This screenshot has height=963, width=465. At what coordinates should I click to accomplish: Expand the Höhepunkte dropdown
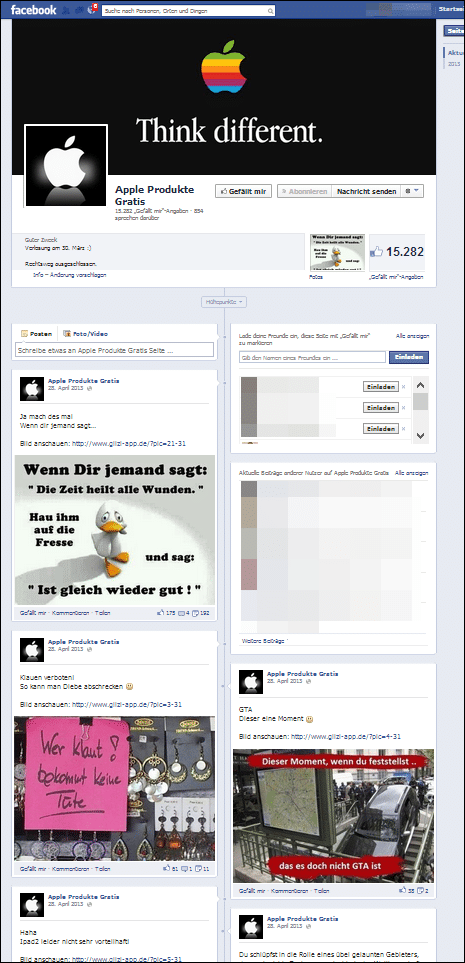tap(225, 302)
